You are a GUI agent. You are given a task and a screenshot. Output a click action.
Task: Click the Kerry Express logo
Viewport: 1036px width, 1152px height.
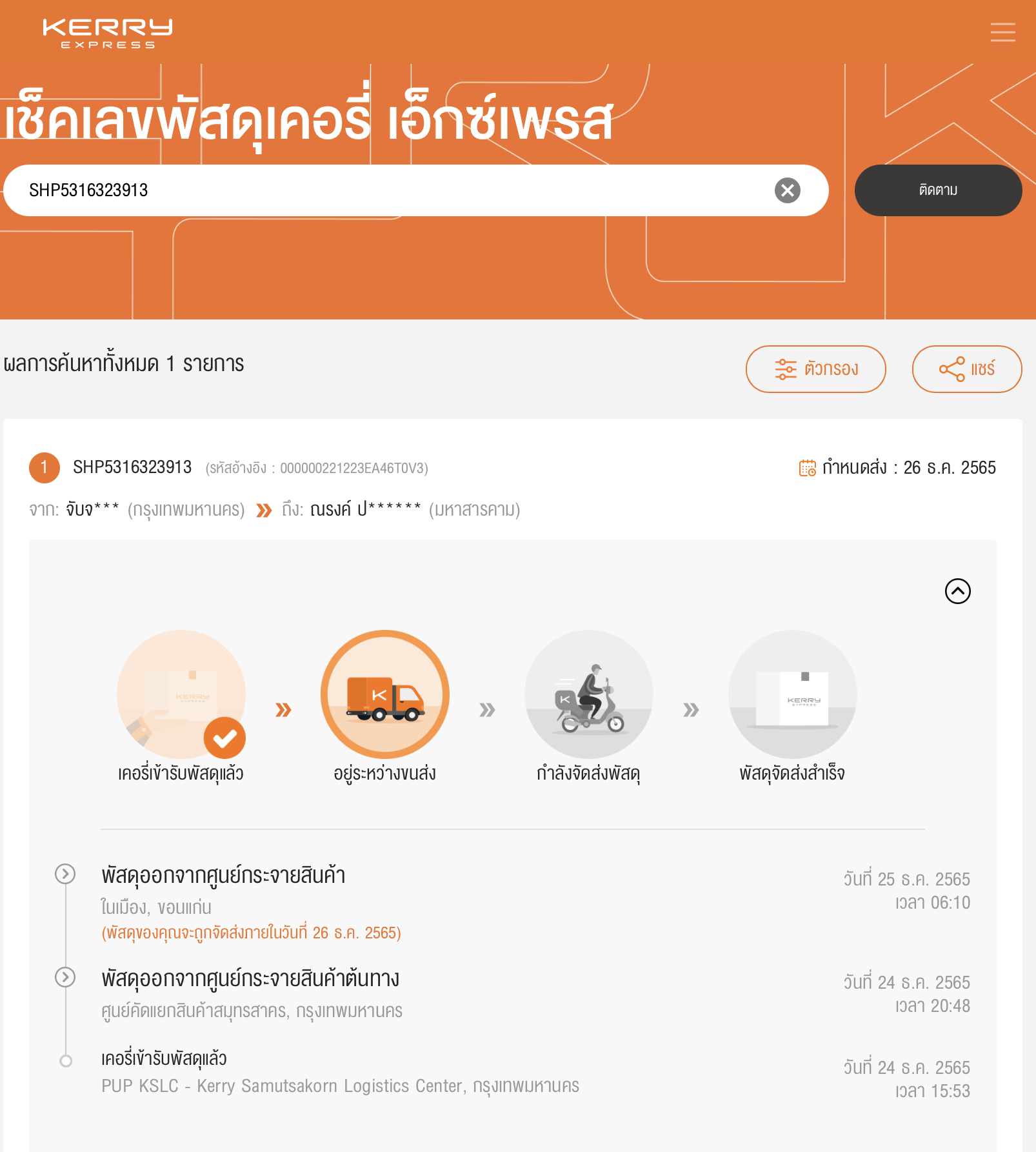point(108,34)
